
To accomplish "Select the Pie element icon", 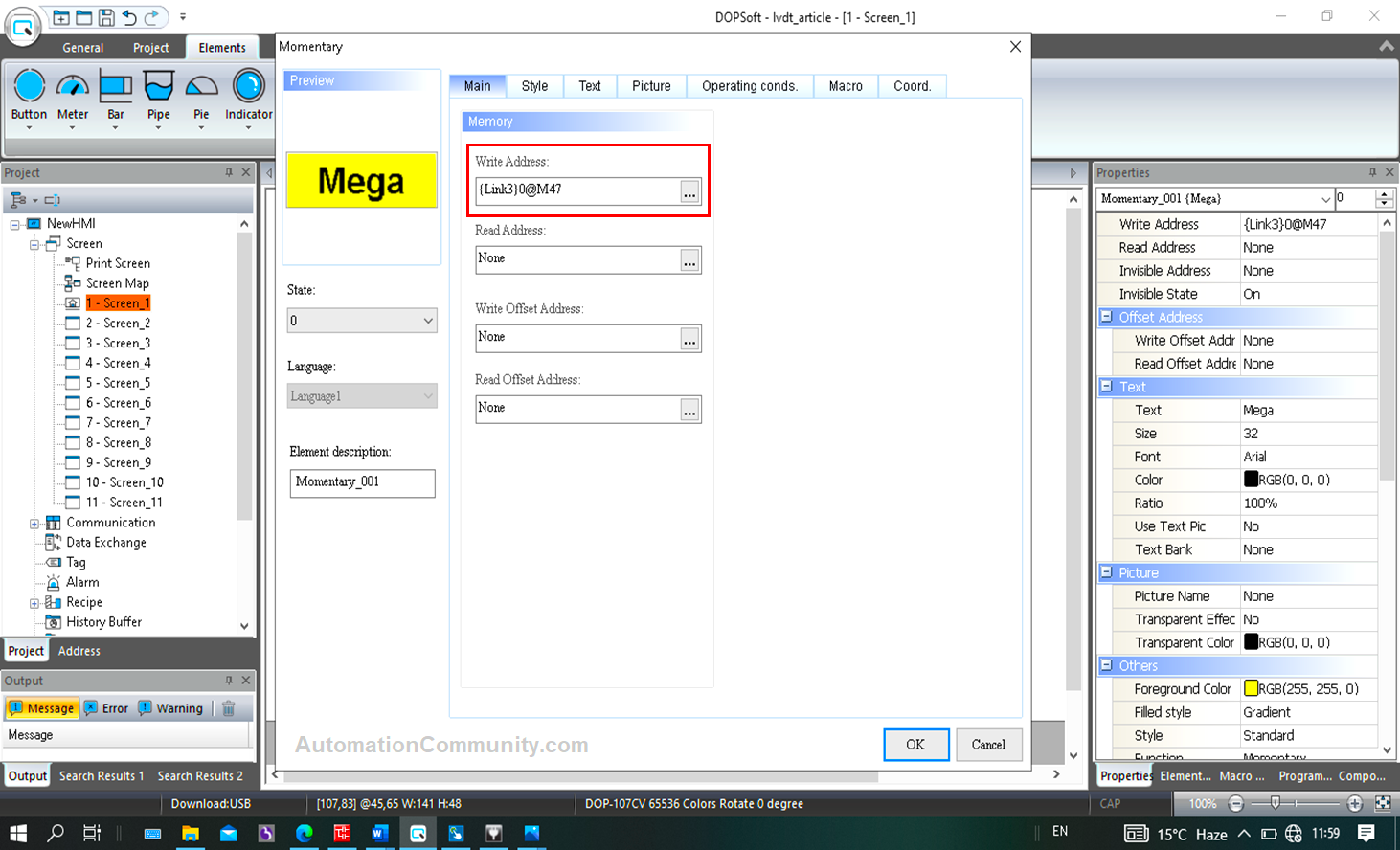I will click(201, 87).
